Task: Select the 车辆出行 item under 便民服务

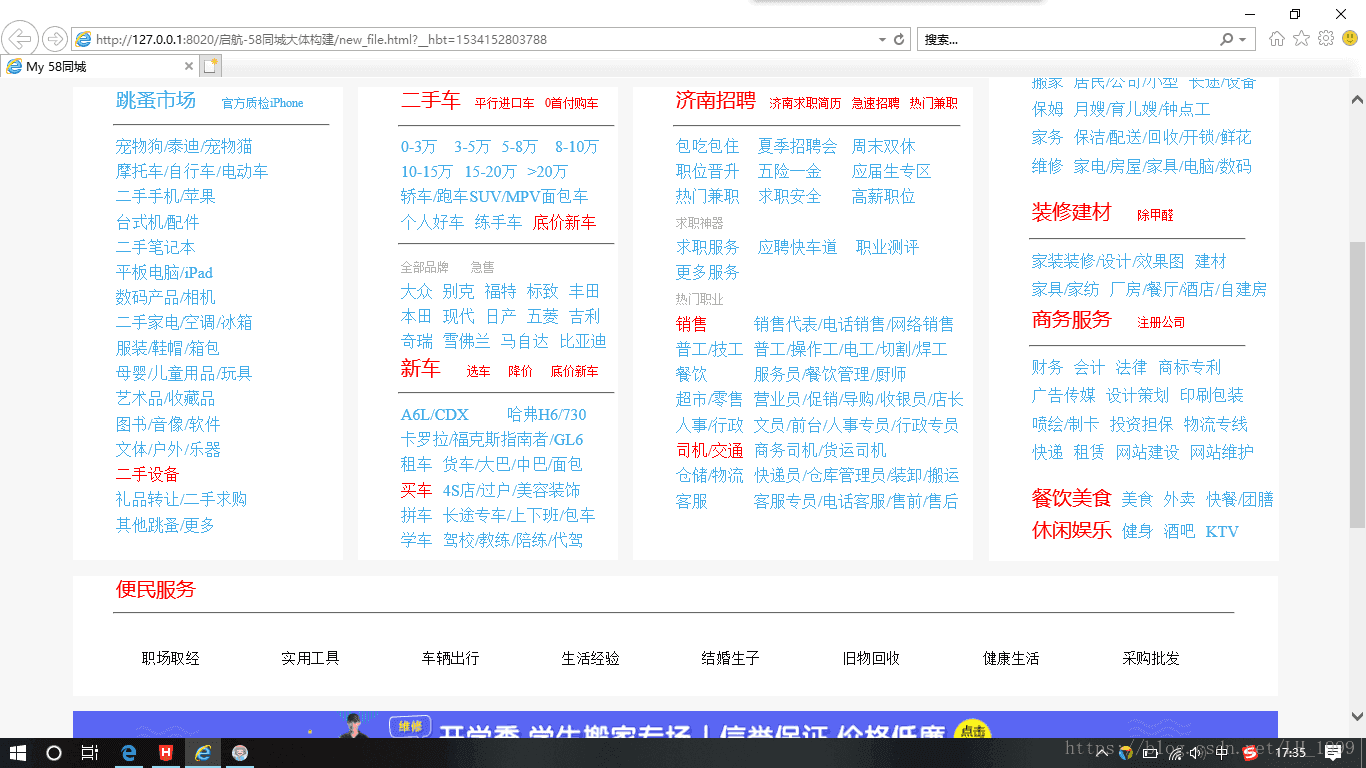Action: pyautogui.click(x=451, y=658)
